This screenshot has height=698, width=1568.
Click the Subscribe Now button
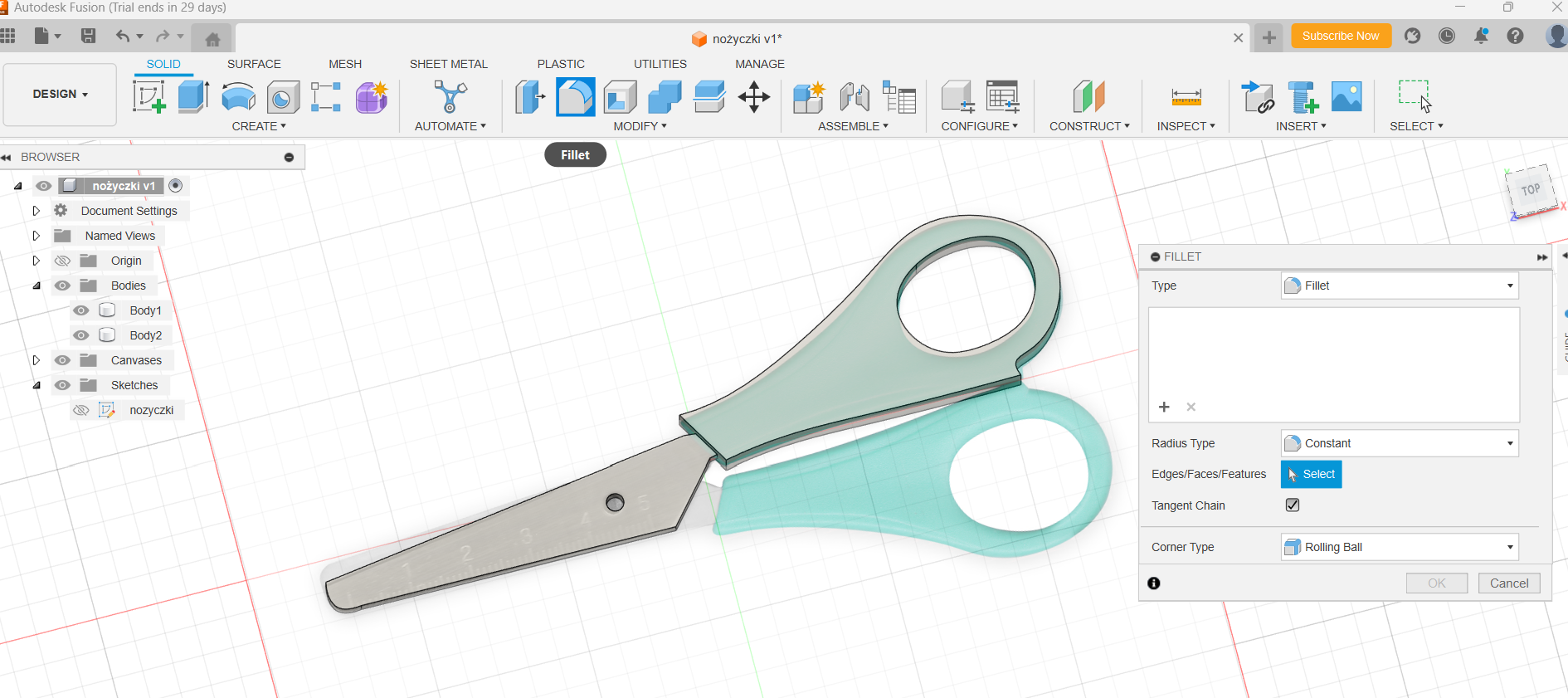click(1341, 36)
